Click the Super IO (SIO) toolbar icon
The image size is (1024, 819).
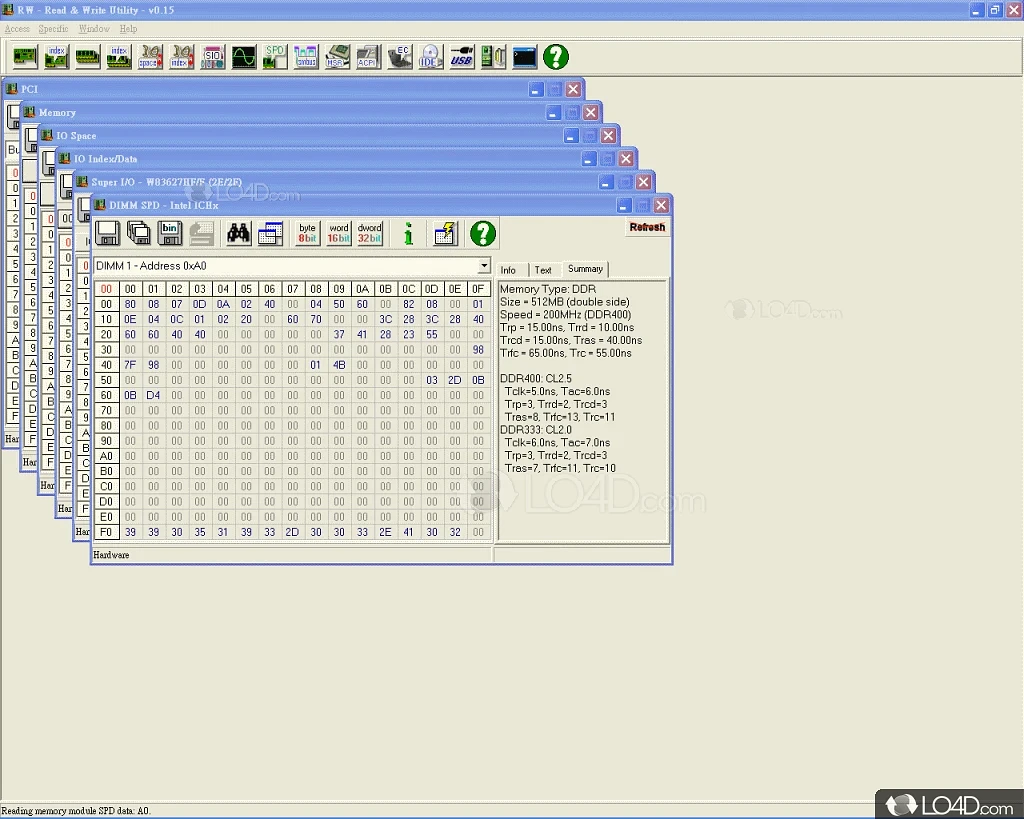point(212,57)
